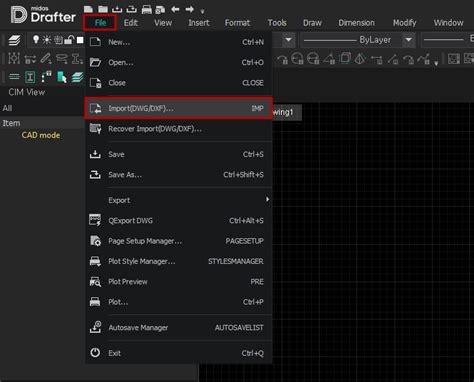Open the Insert menu
Viewport: 474px width, 382px height.
pyautogui.click(x=199, y=23)
